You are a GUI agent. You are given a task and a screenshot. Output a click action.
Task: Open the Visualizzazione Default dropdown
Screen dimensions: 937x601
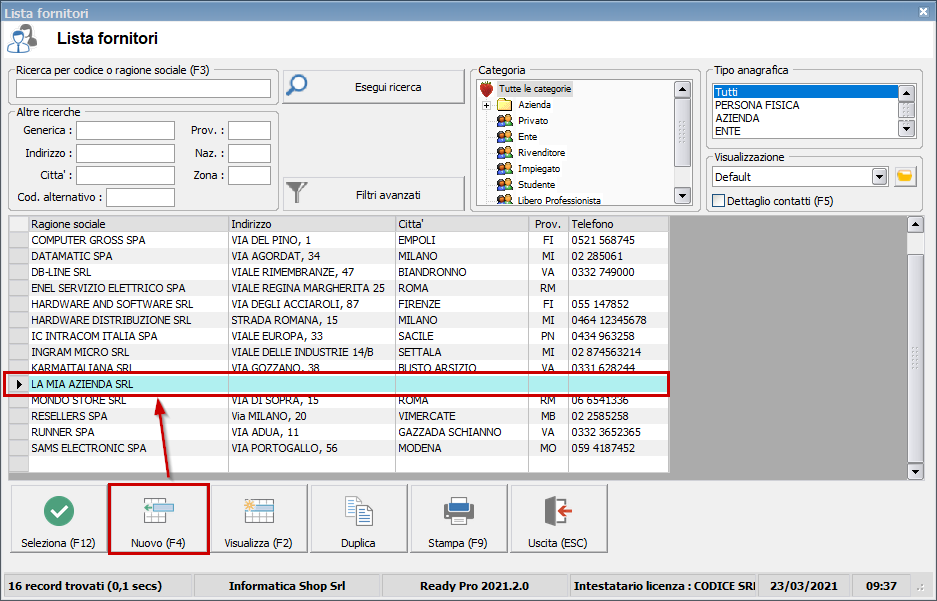pyautogui.click(x=879, y=177)
